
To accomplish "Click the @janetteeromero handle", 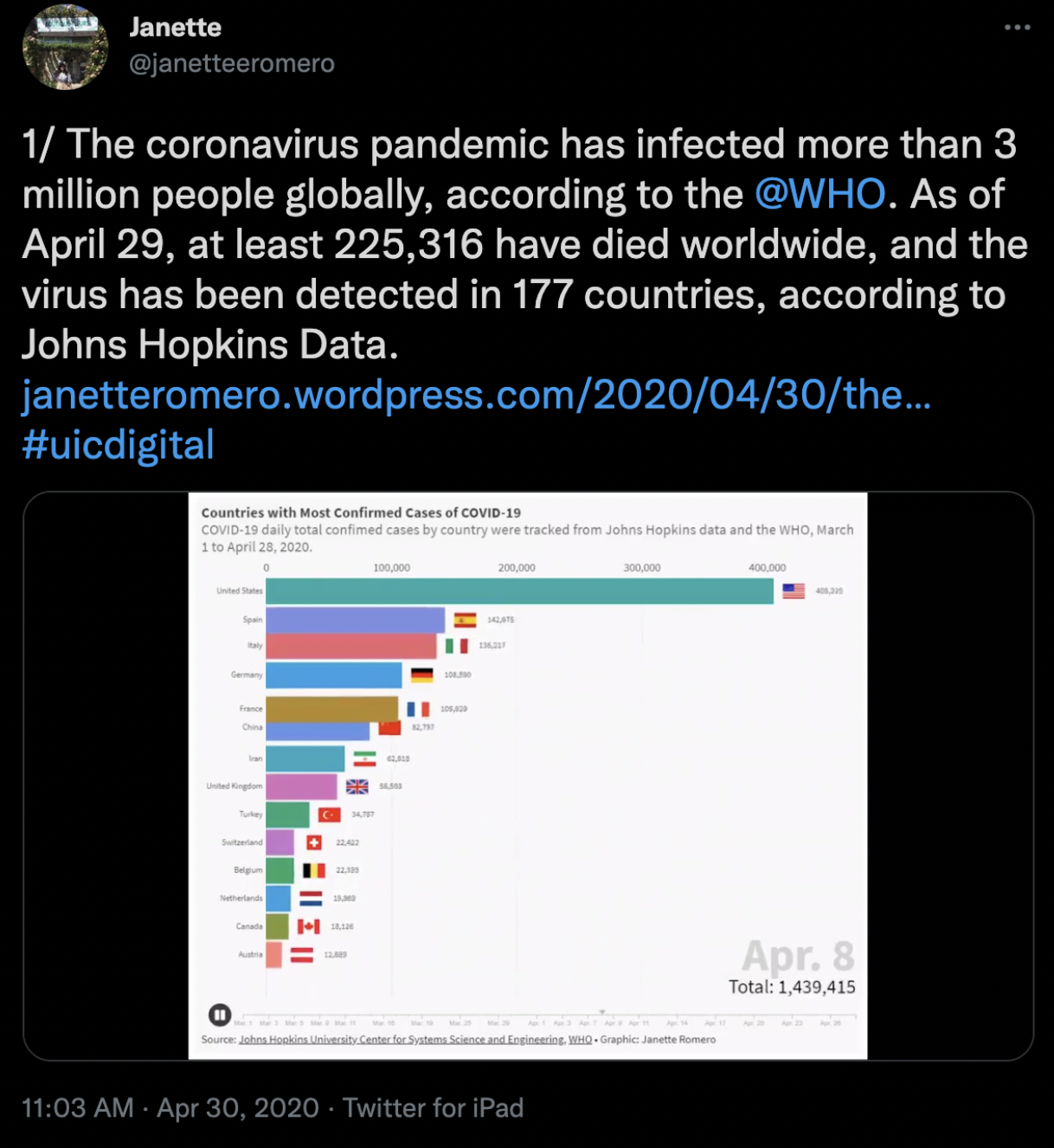I will [231, 63].
